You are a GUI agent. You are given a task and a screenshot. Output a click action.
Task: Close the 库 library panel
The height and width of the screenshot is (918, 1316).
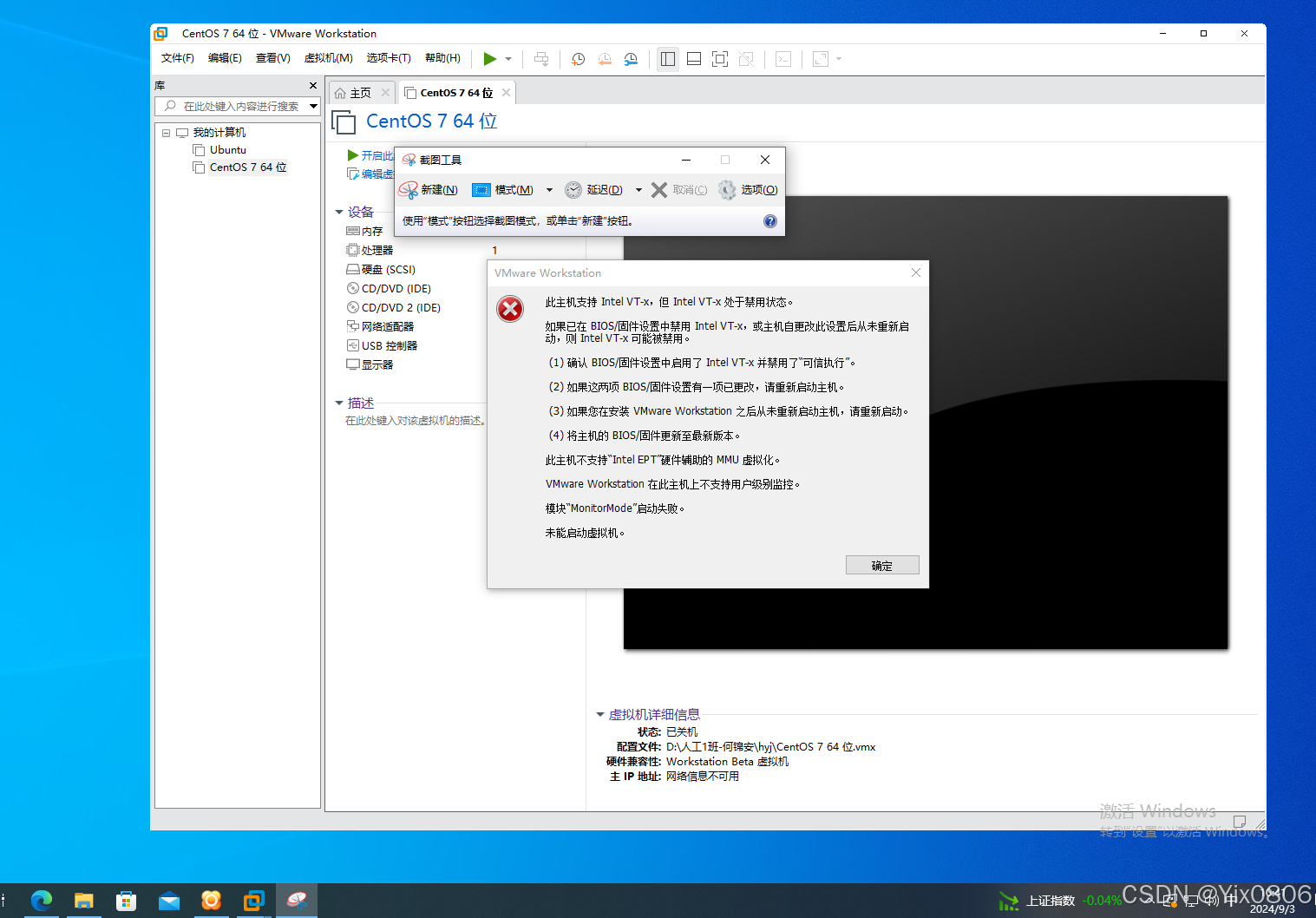313,85
